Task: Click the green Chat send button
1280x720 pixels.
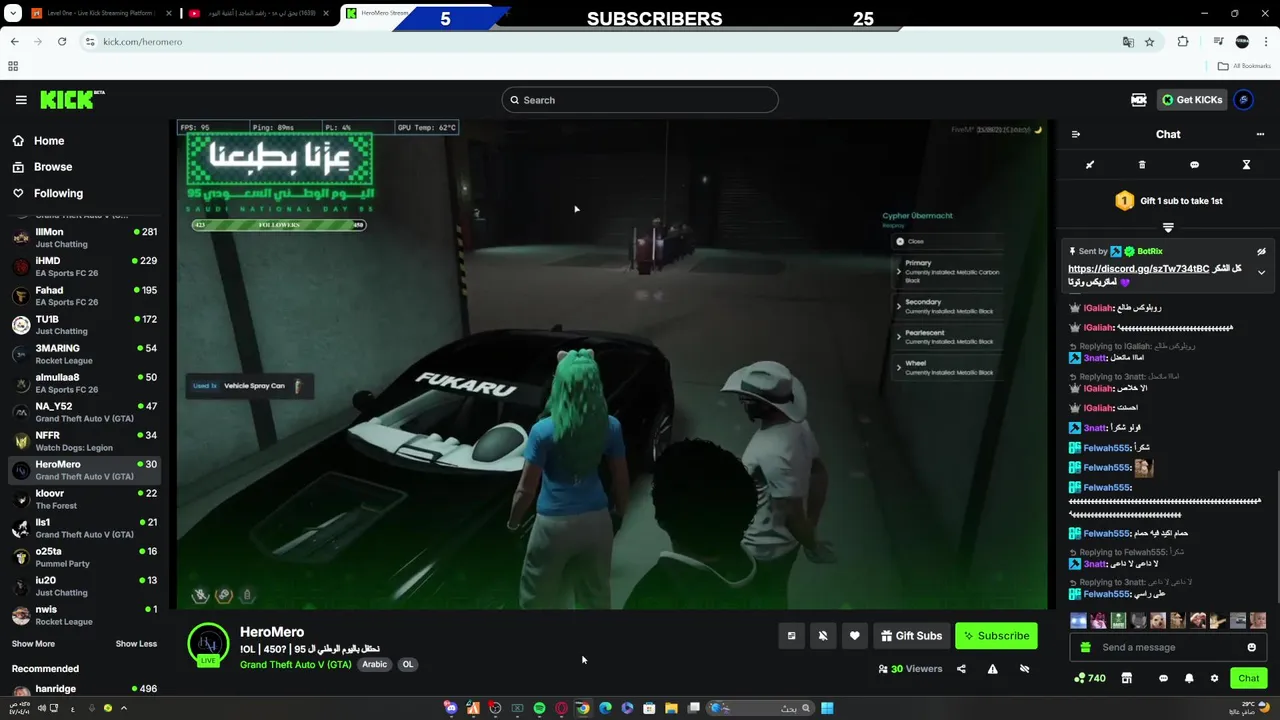Action: click(1249, 678)
